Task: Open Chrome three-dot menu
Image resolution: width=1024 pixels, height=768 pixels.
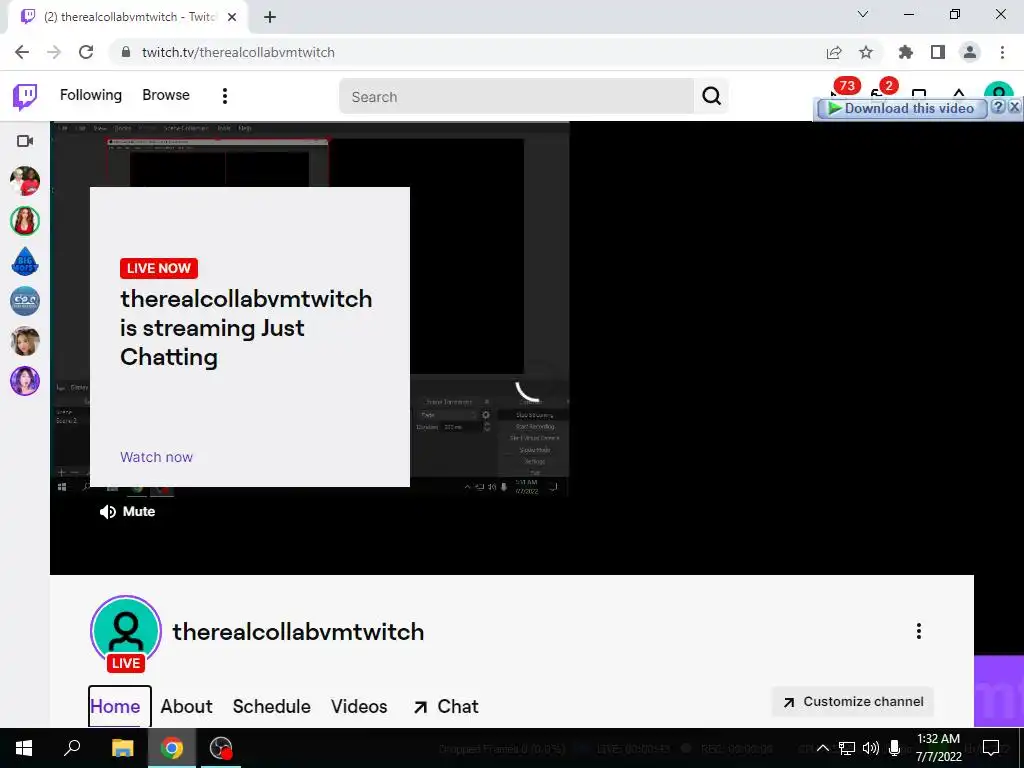Action: (x=1002, y=52)
